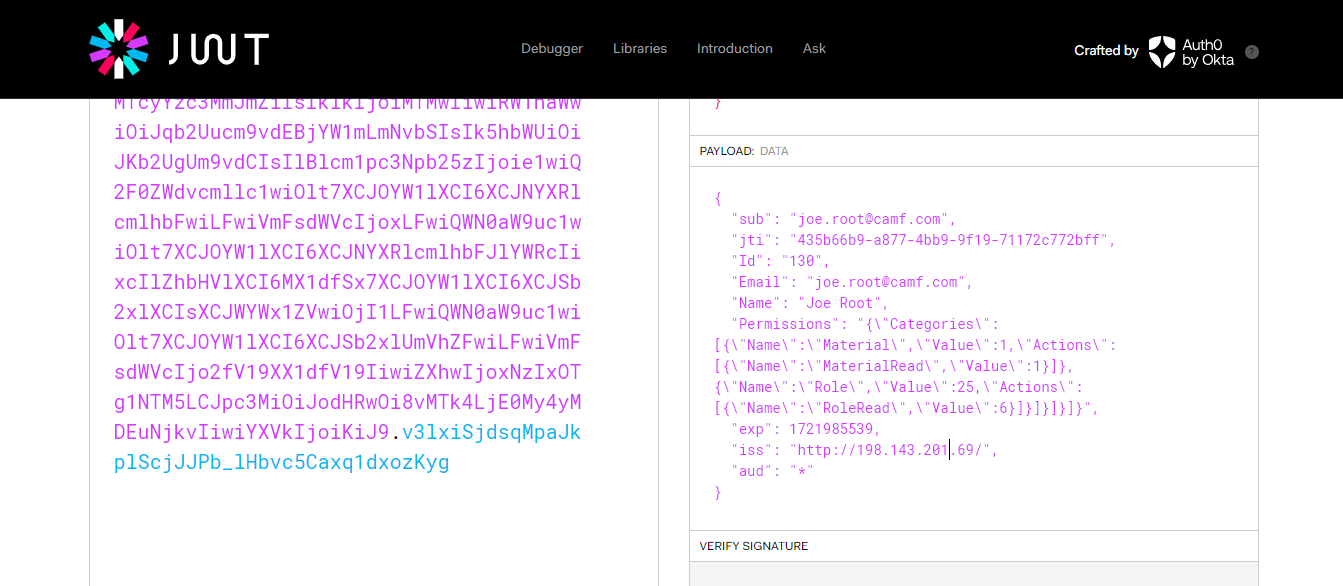Click the "jti" value line in payload
1343x586 pixels.
923,240
